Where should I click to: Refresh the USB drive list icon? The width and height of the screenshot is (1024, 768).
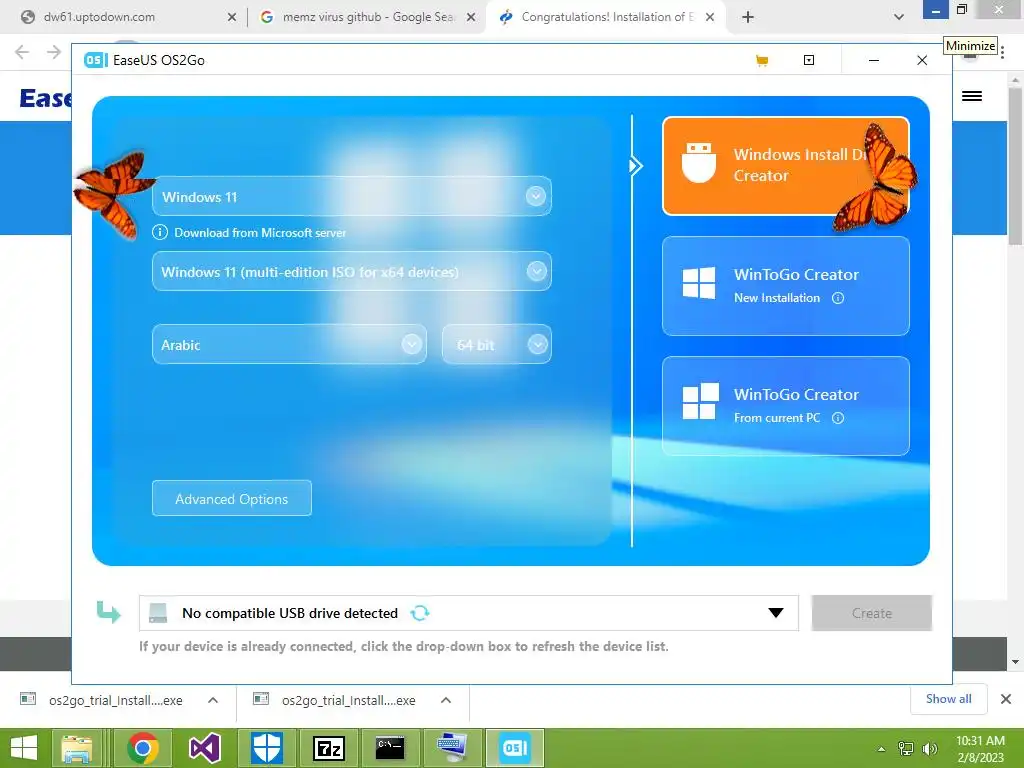[x=420, y=613]
